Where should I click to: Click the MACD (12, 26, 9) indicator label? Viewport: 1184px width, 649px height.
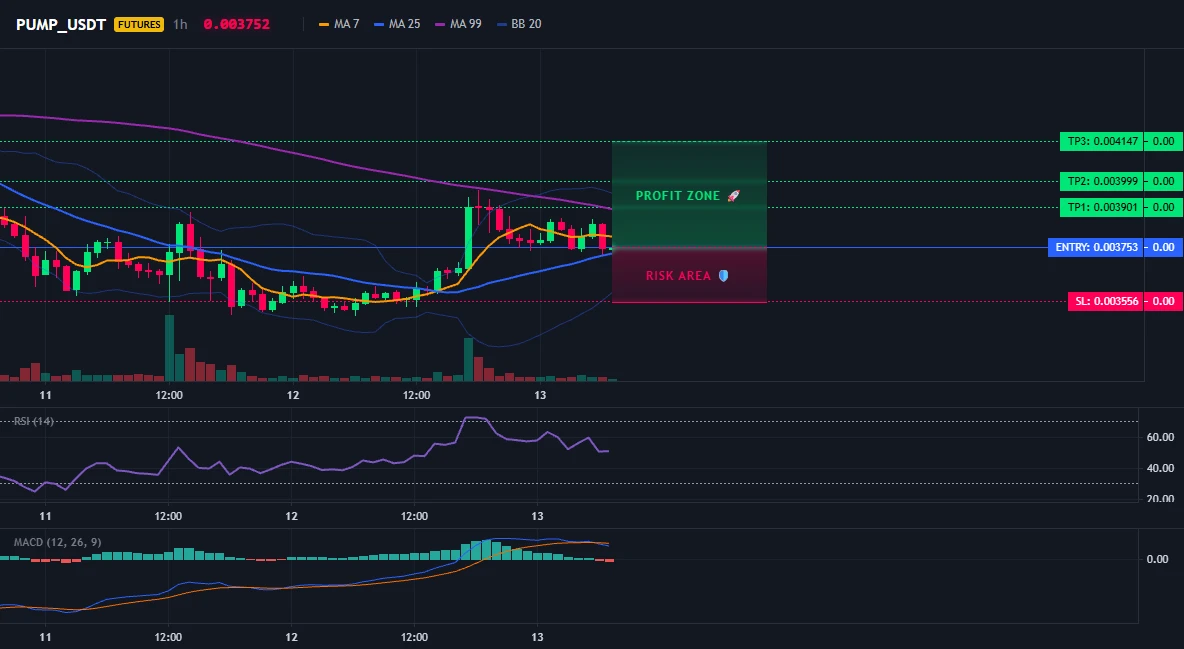point(57,542)
